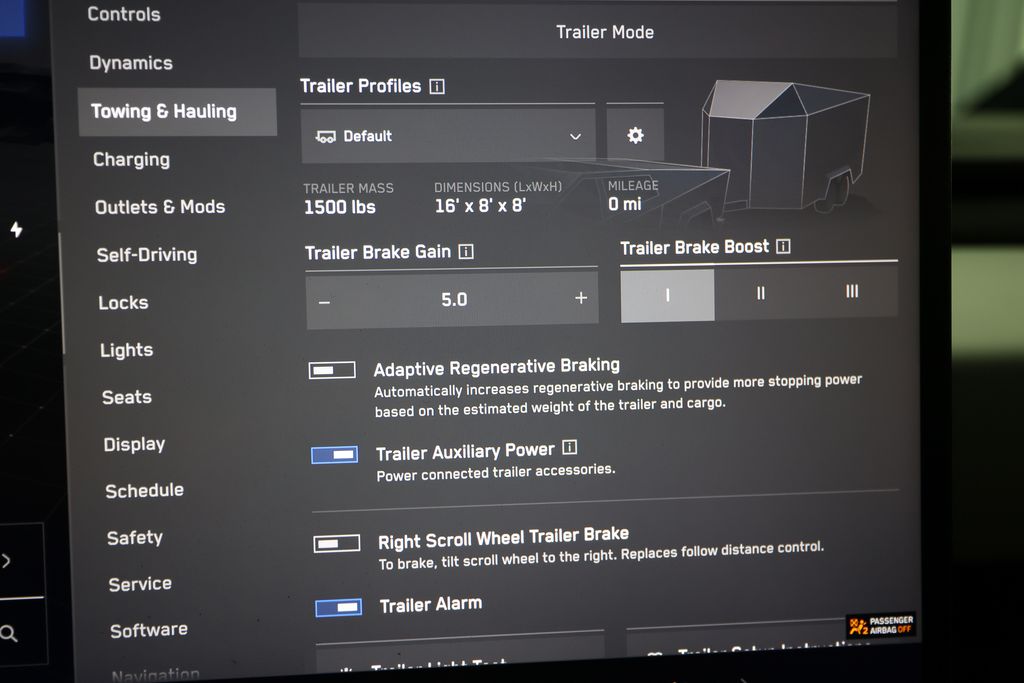
Task: Tap the trailer mass value 1500 lbs
Action: point(340,208)
